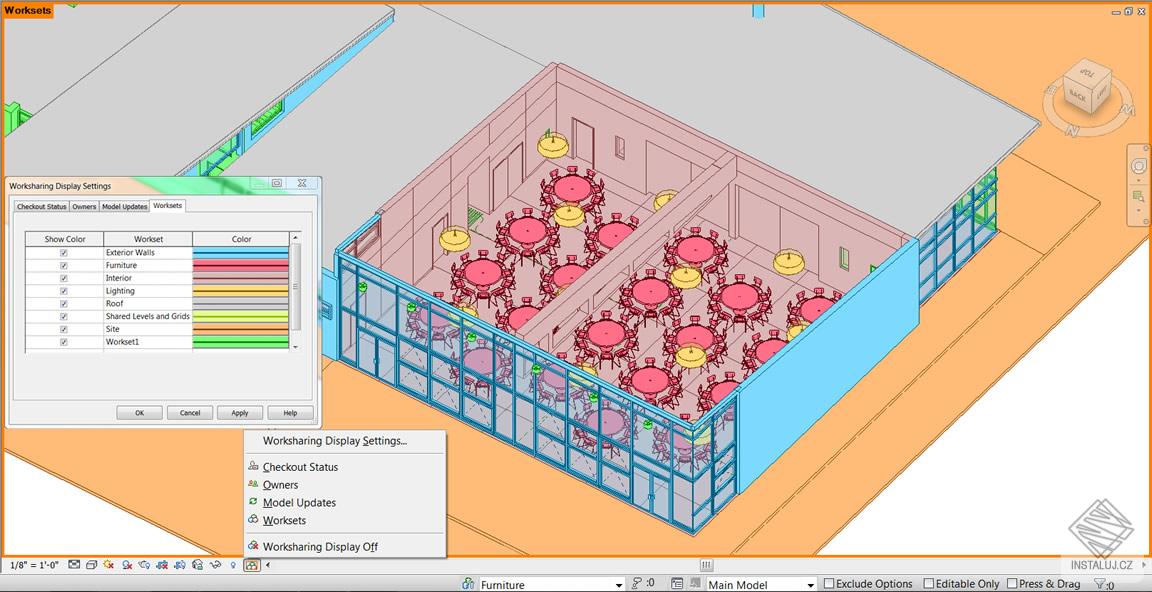This screenshot has width=1152, height=592.
Task: Open the Main Model design options dropdown
Action: (810, 583)
